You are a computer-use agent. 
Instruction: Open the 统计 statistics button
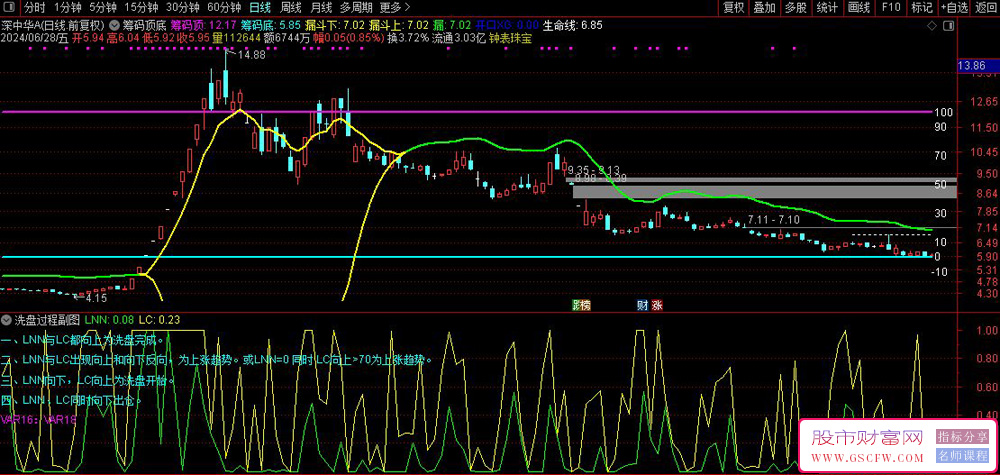click(827, 8)
